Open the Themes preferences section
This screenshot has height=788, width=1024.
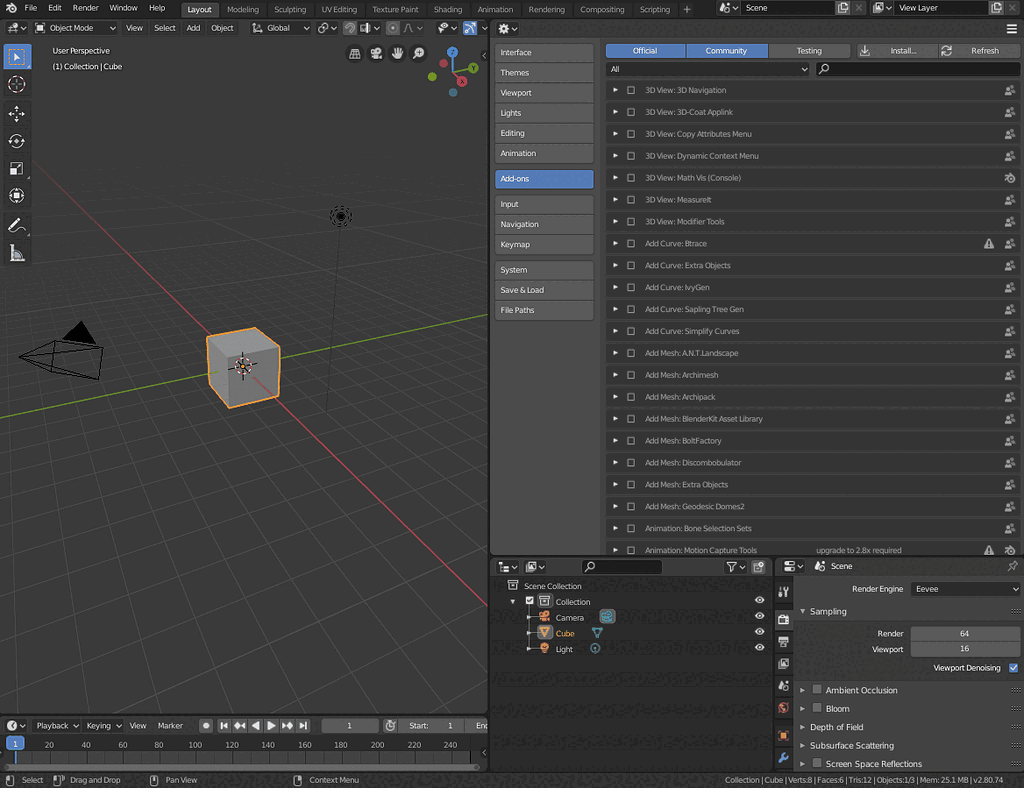[544, 72]
